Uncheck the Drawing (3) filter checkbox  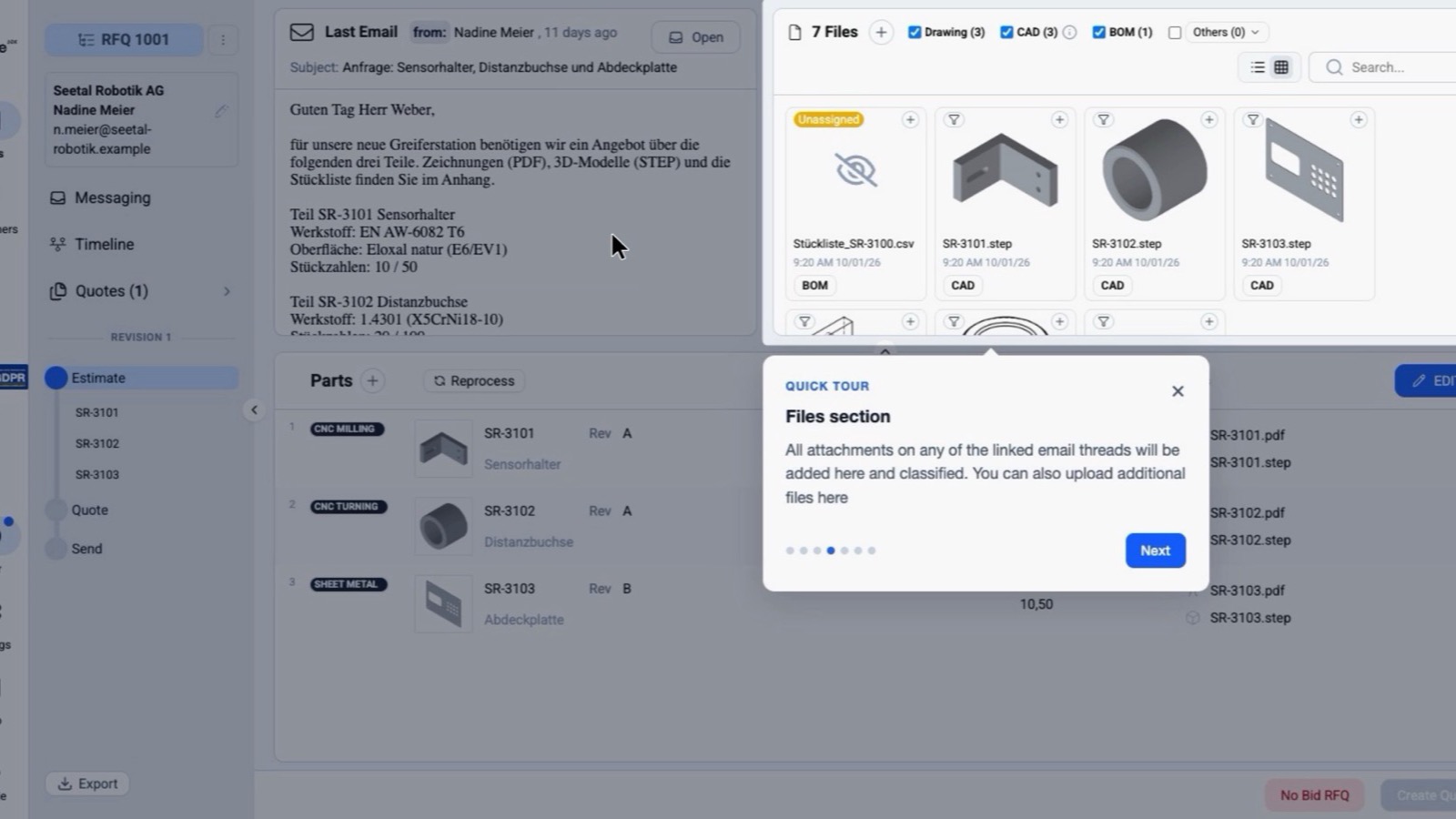[915, 33]
